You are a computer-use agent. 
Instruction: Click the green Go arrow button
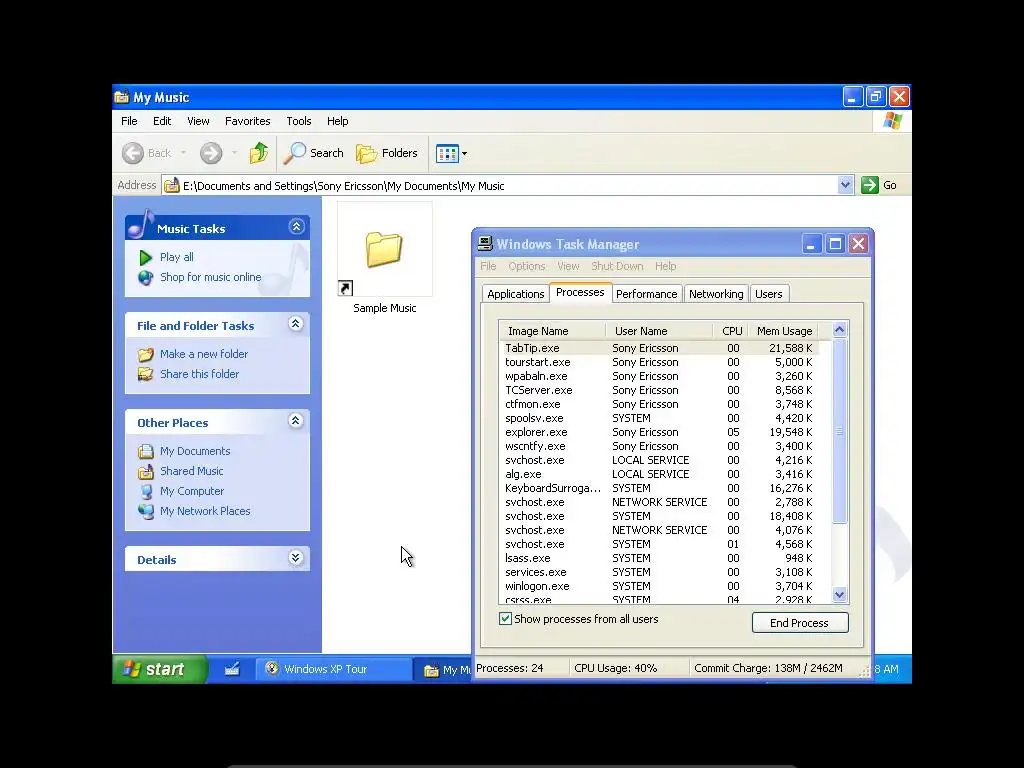pyautogui.click(x=870, y=185)
